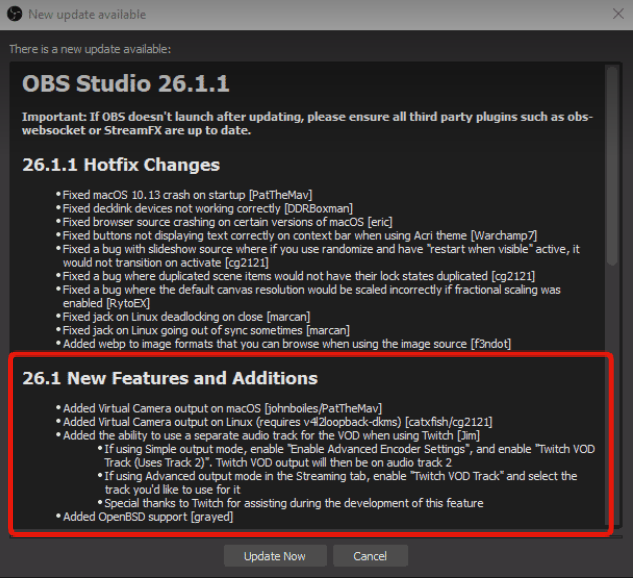The height and width of the screenshot is (578, 633).
Task: Click the '26.1 New Features and Additions' heading
Action: tap(170, 378)
